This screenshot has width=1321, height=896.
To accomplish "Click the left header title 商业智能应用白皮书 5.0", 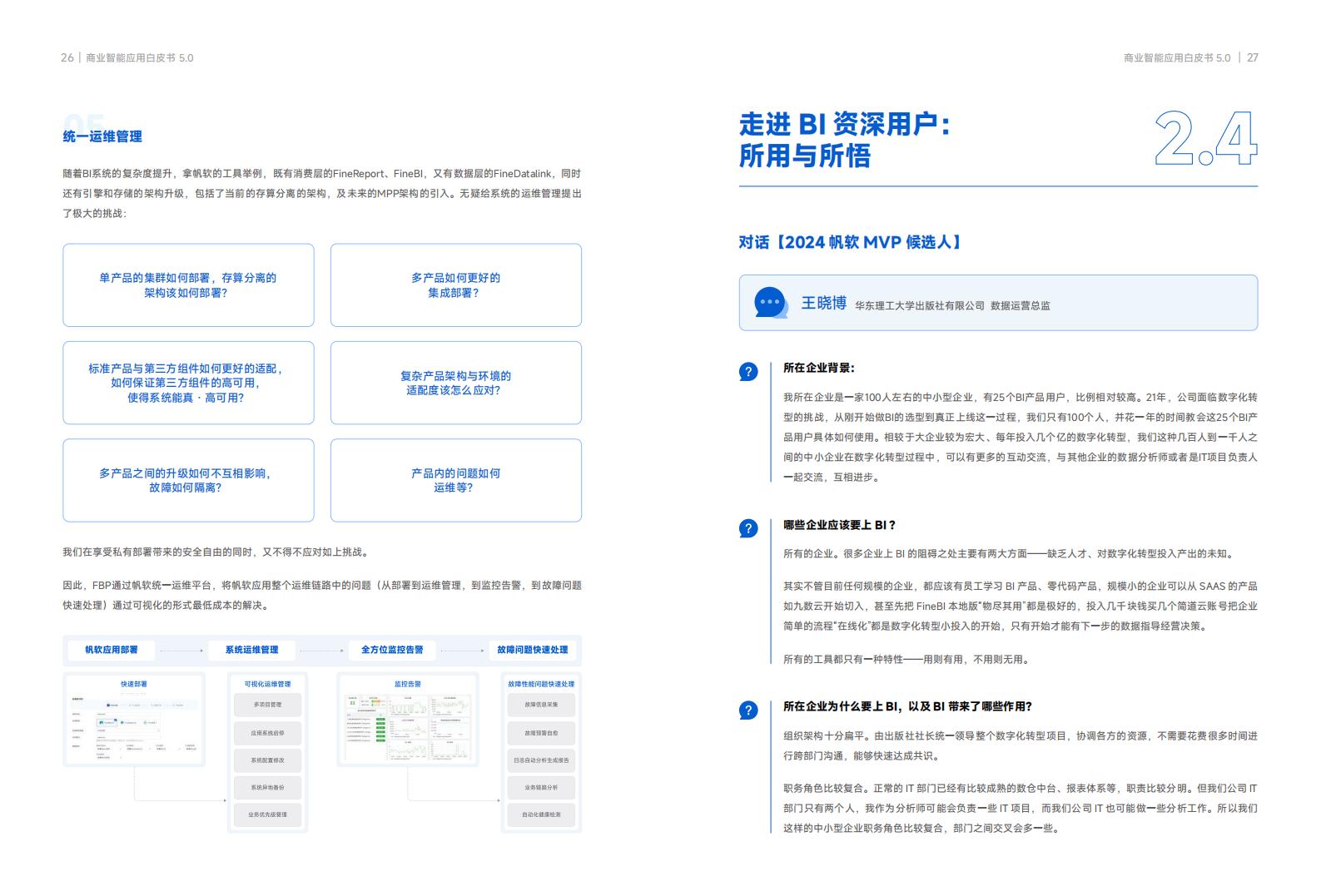I will click(140, 57).
